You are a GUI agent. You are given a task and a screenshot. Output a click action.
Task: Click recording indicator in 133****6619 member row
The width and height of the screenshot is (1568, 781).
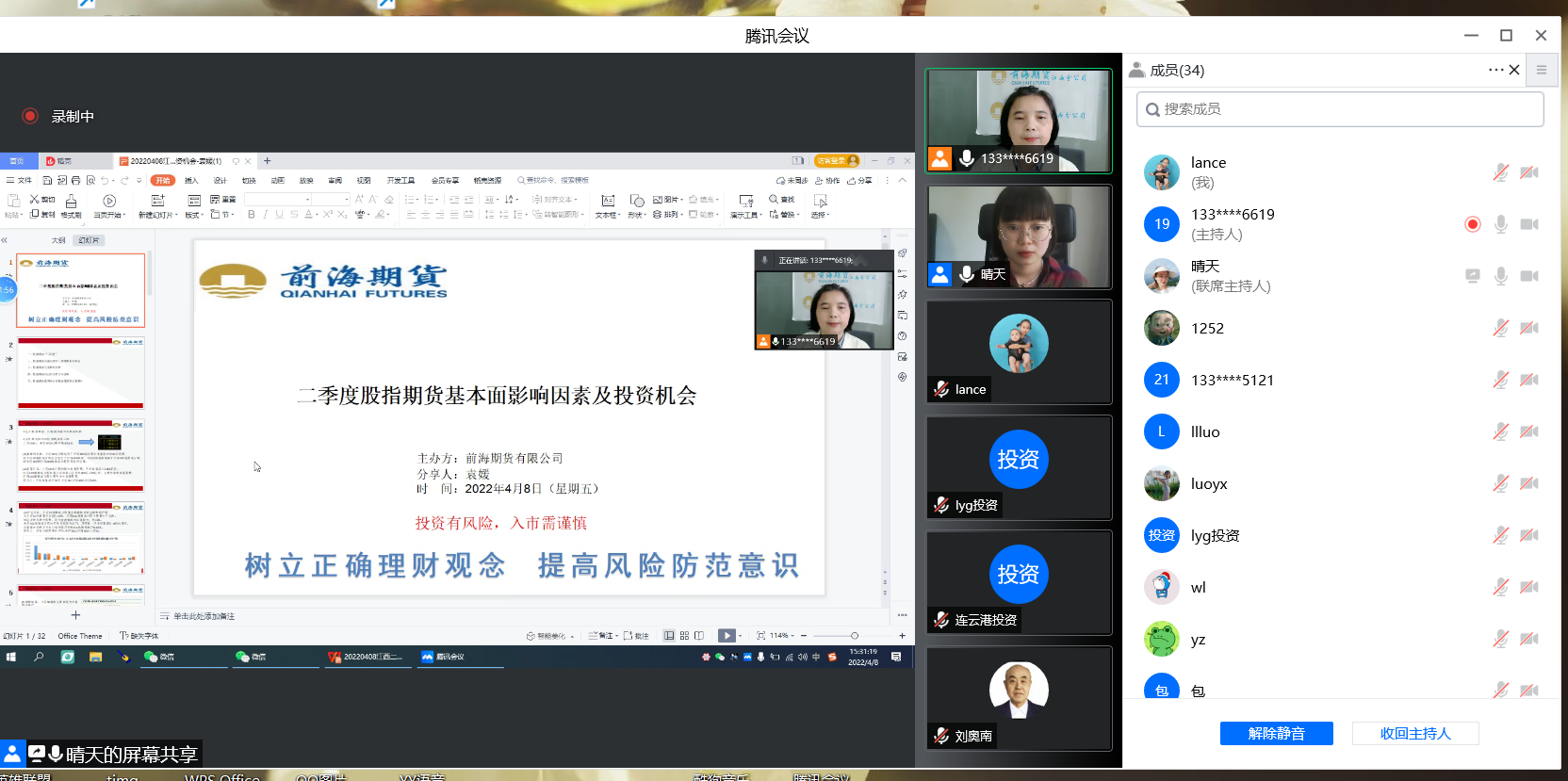[1473, 224]
